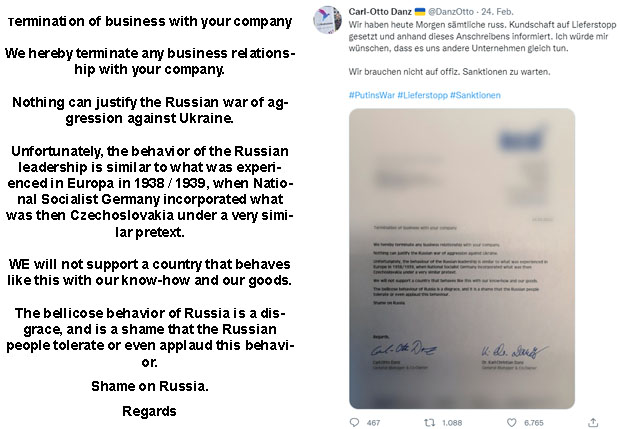Image resolution: width=620 pixels, height=429 pixels.
Task: Follow the #Sanktionen hashtag
Action: click(x=475, y=95)
